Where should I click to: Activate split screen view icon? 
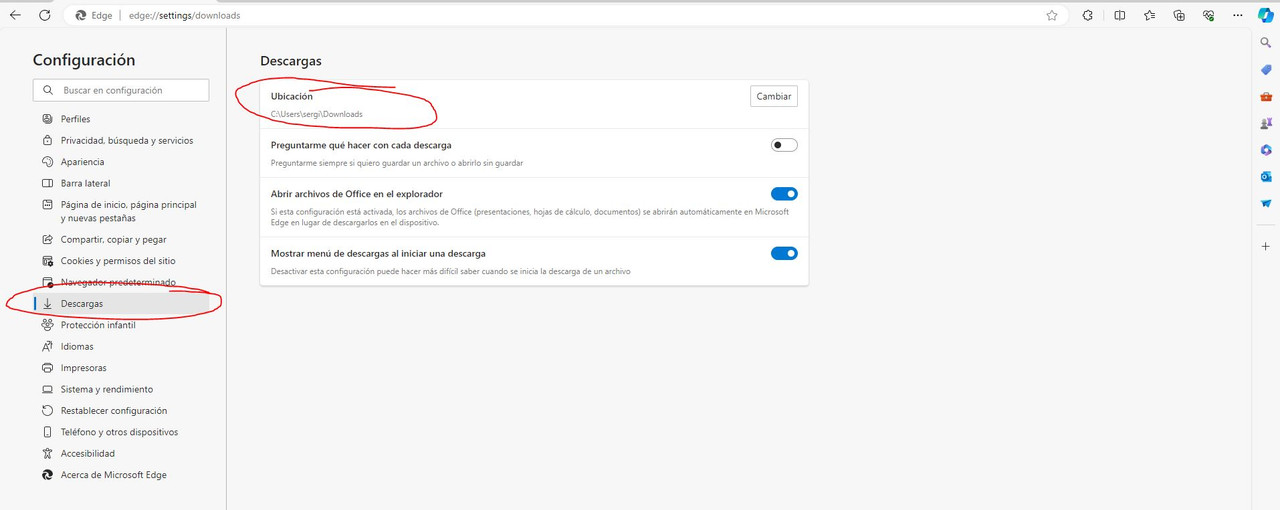pyautogui.click(x=1120, y=15)
